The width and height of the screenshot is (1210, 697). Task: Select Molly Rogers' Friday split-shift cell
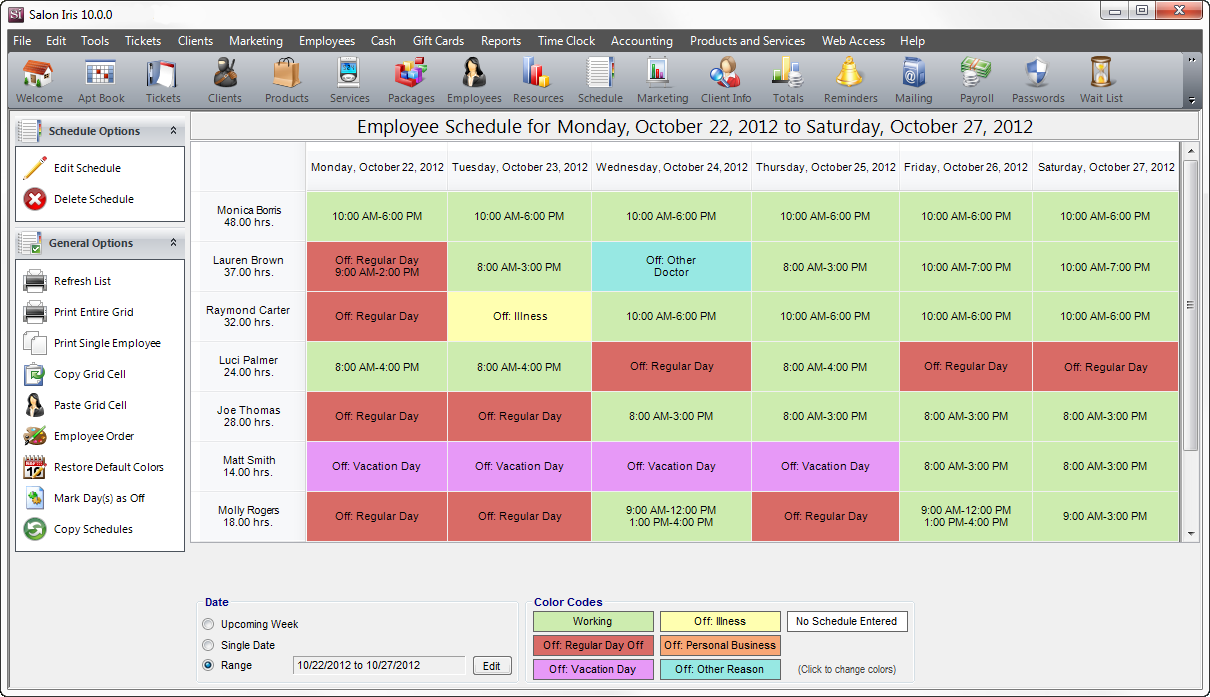(966, 516)
